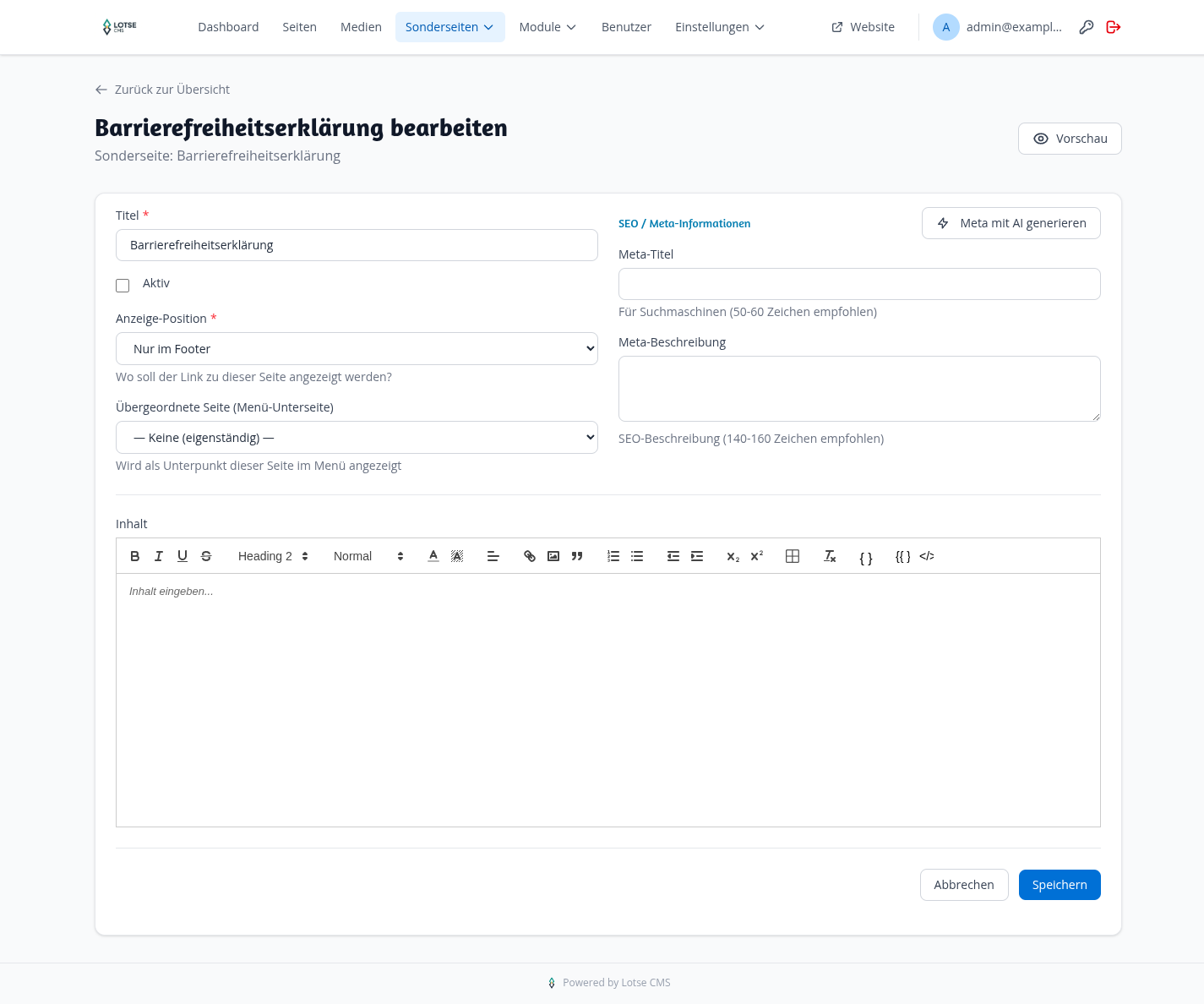Open the Übergeordnete Seite dropdown
Image resolution: width=1204 pixels, height=1004 pixels.
[x=357, y=438]
